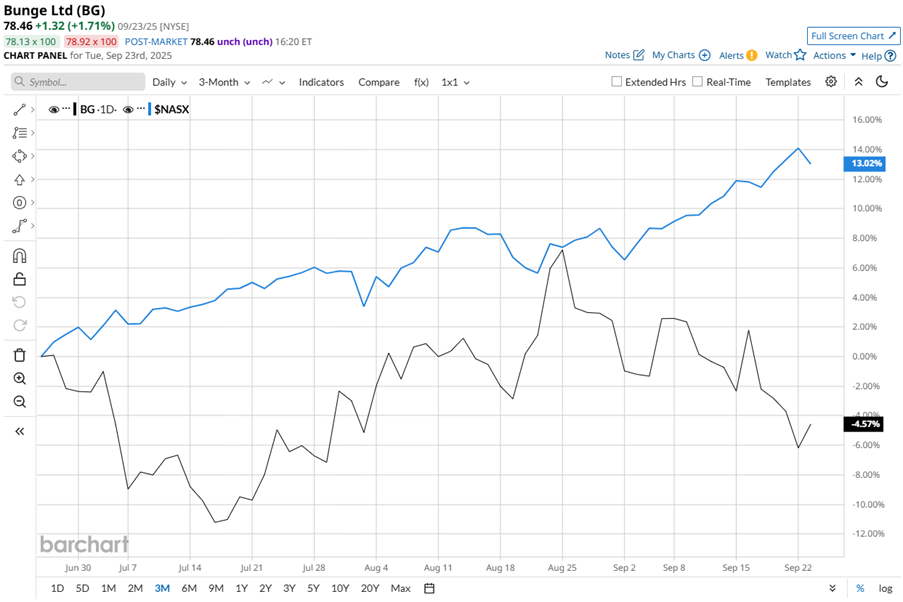
Task: Expand bottom panel double chevron
Action: click(x=832, y=588)
